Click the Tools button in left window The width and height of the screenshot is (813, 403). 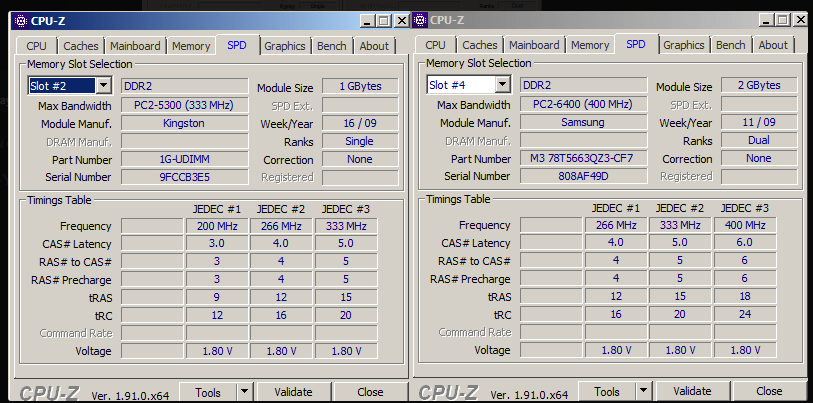(208, 392)
